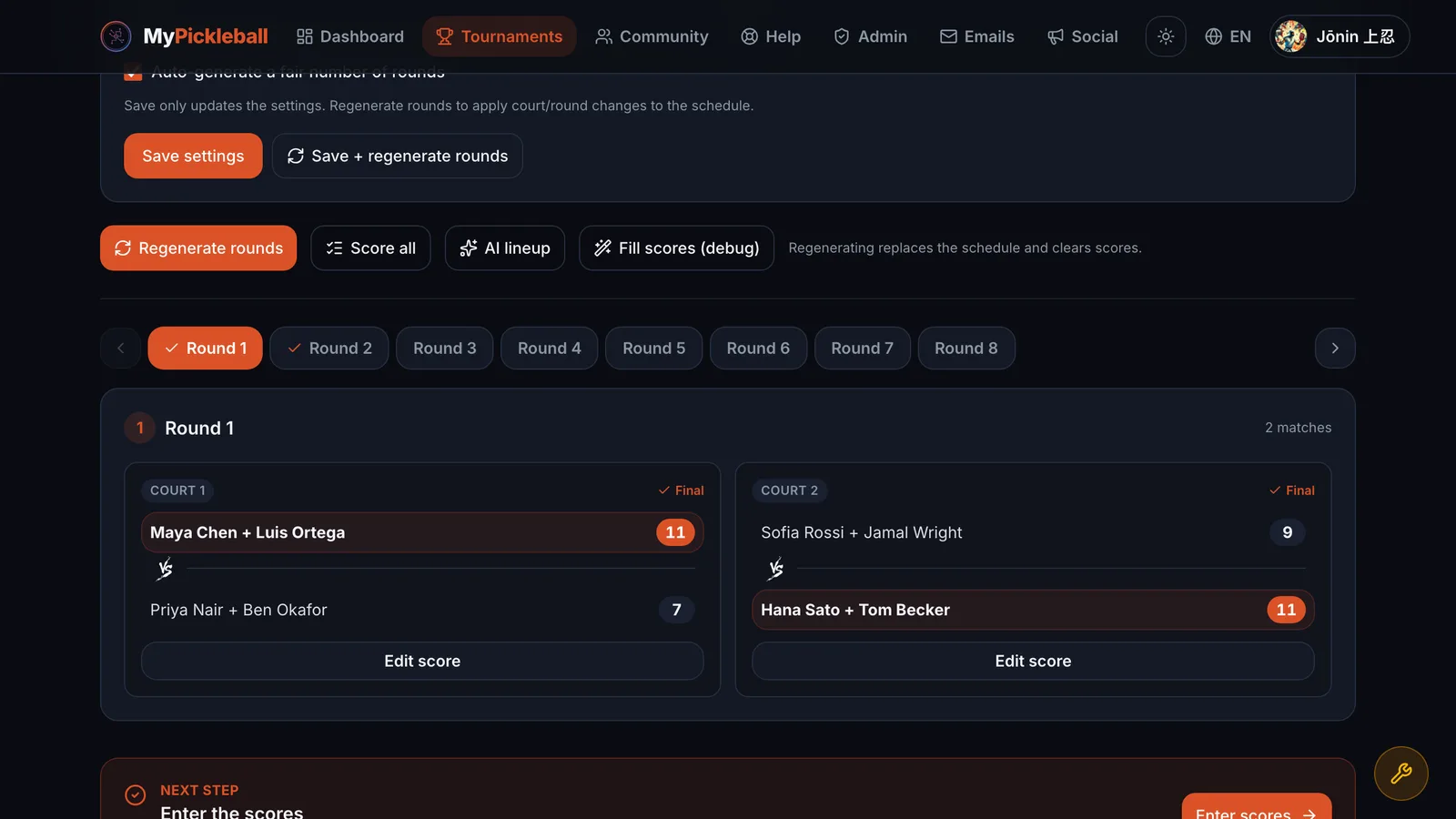The width and height of the screenshot is (1456, 819).
Task: Open the Tournaments section
Action: tap(500, 36)
